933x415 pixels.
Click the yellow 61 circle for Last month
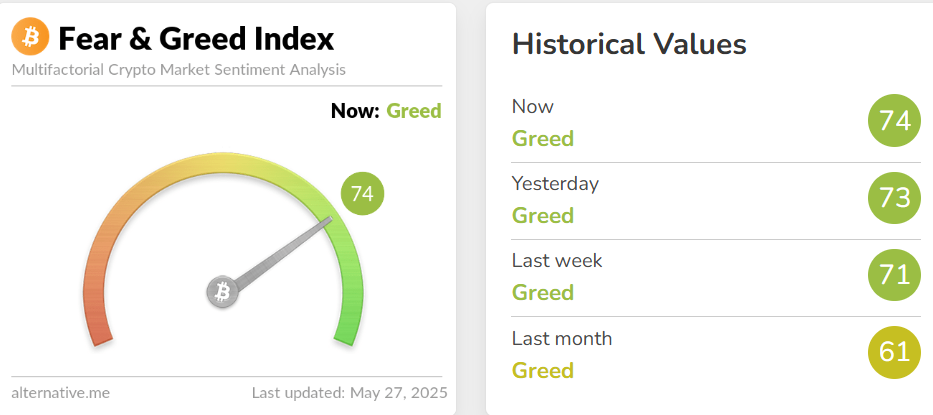(x=894, y=352)
